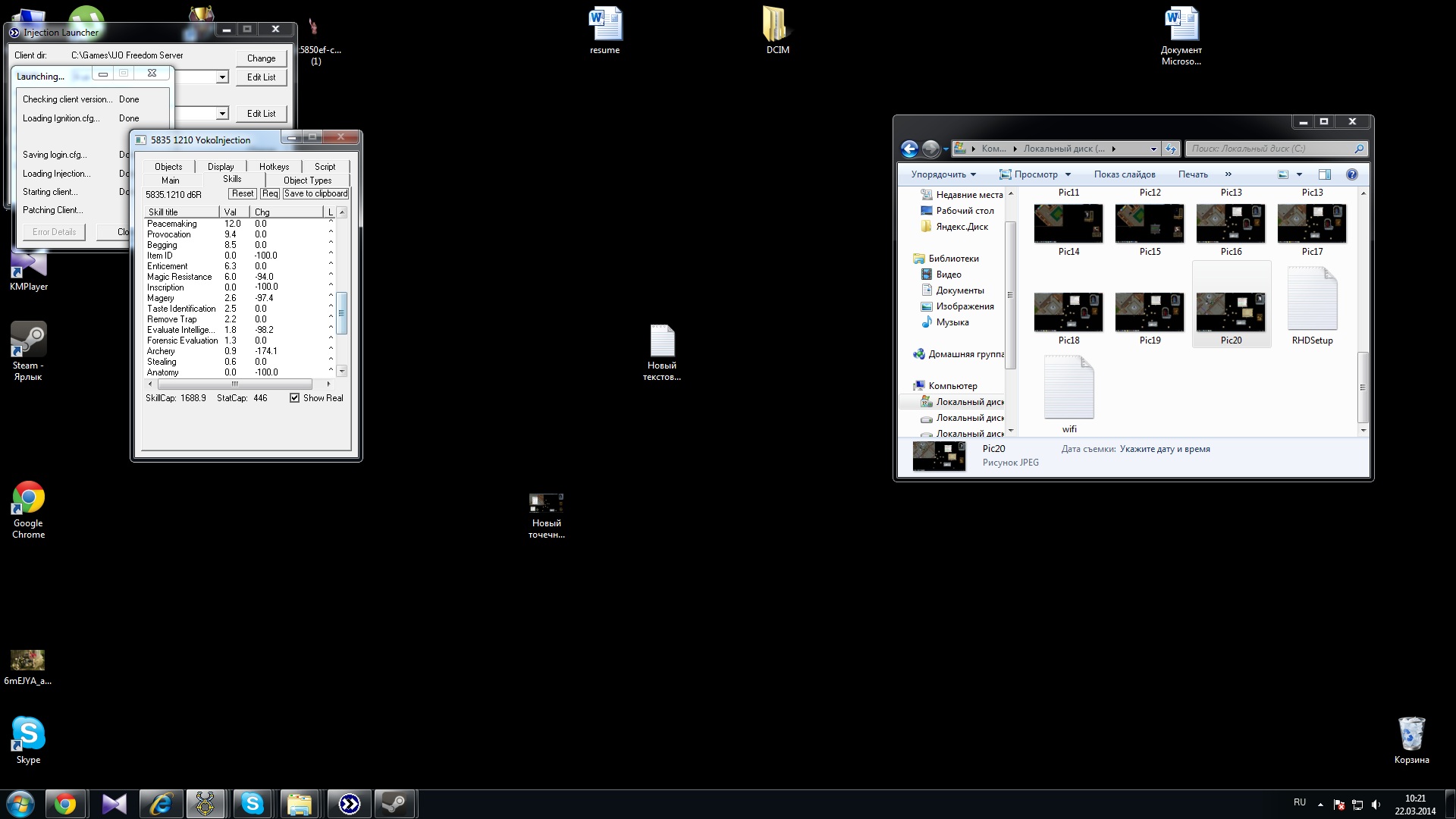
Task: Open Google Chrome desktop shortcut
Action: pyautogui.click(x=28, y=499)
